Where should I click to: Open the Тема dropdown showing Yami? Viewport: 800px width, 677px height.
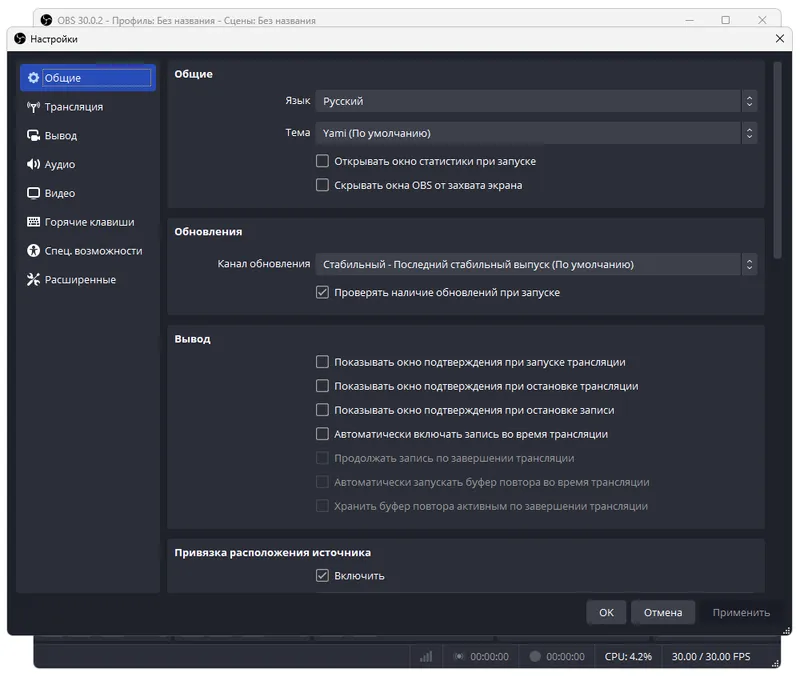[x=536, y=133]
